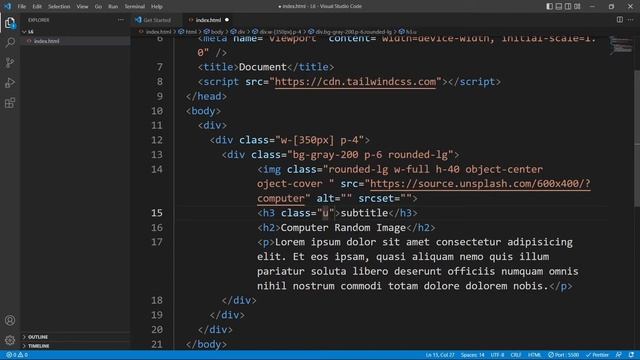640x360 pixels.
Task: Click line number 13 in gutter
Action: coord(157,155)
